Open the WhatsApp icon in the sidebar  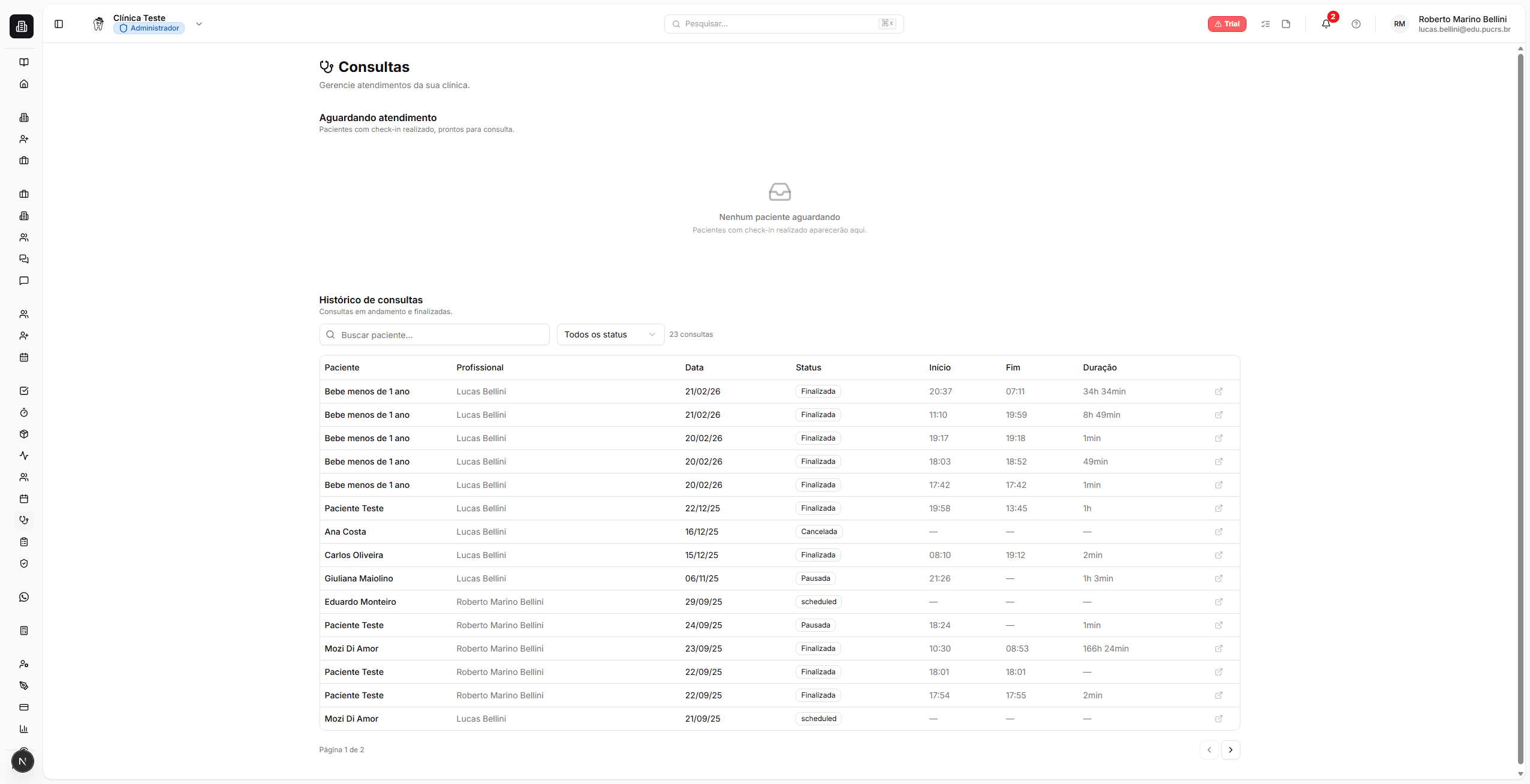coord(24,597)
